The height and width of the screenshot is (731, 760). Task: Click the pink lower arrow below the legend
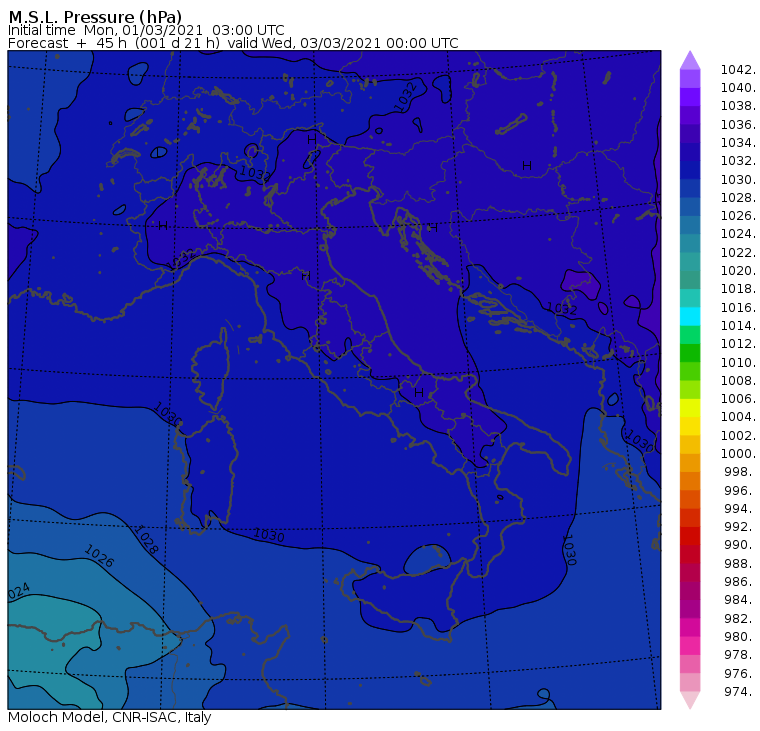[x=690, y=700]
